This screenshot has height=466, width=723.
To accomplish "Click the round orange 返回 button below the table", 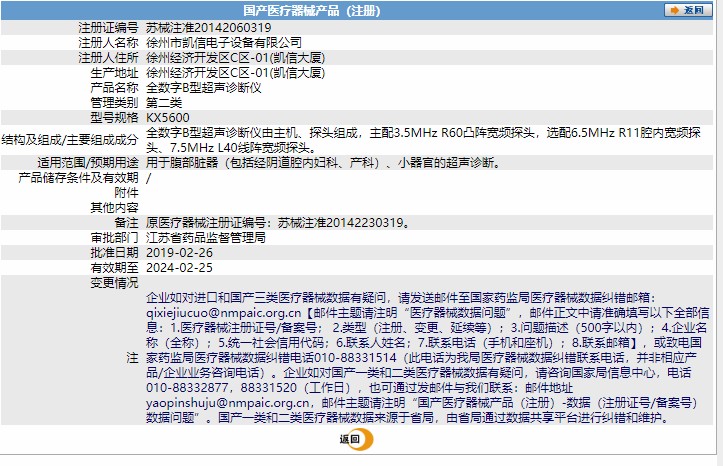I will tap(356, 439).
